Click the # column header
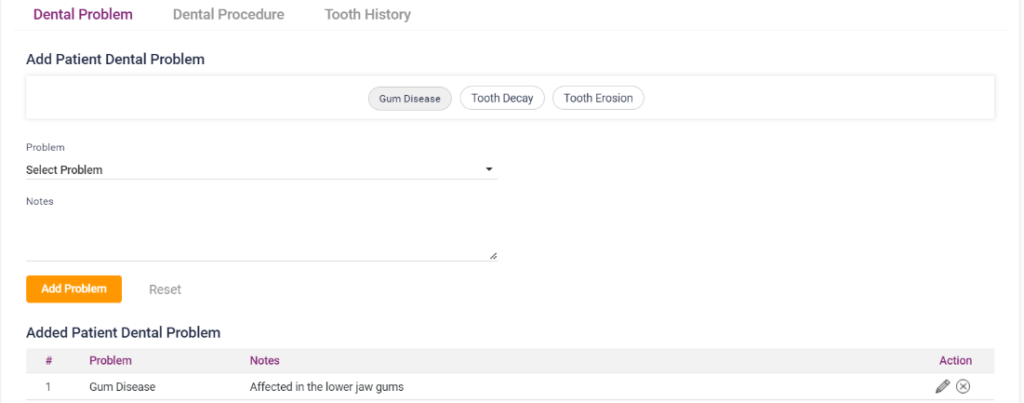 48,360
